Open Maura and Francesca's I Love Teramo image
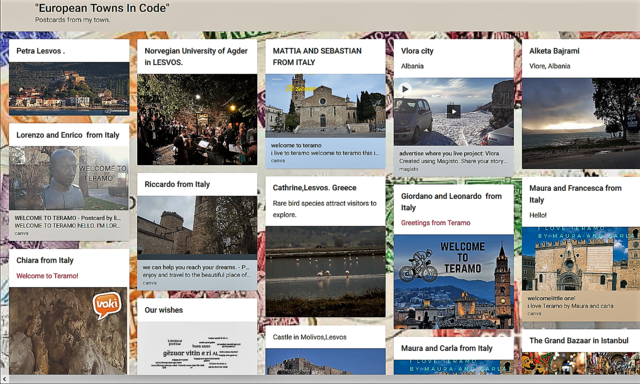Image resolution: width=640 pixels, height=384 pixels. [x=581, y=259]
